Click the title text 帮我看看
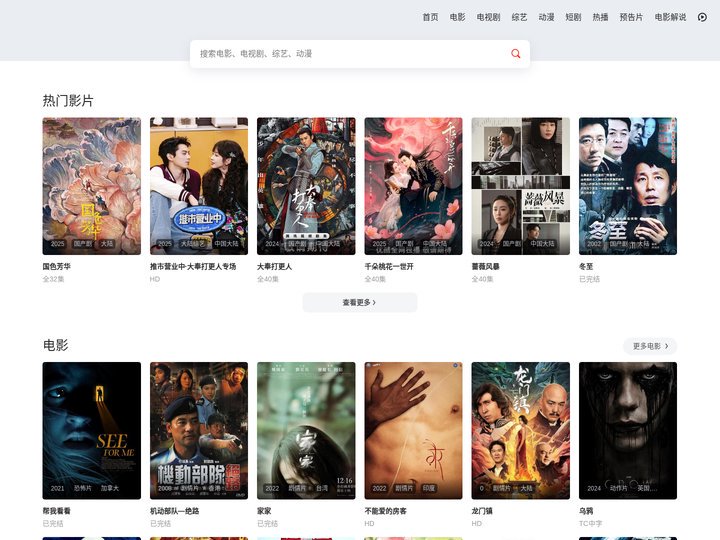This screenshot has height=540, width=720. 56,511
